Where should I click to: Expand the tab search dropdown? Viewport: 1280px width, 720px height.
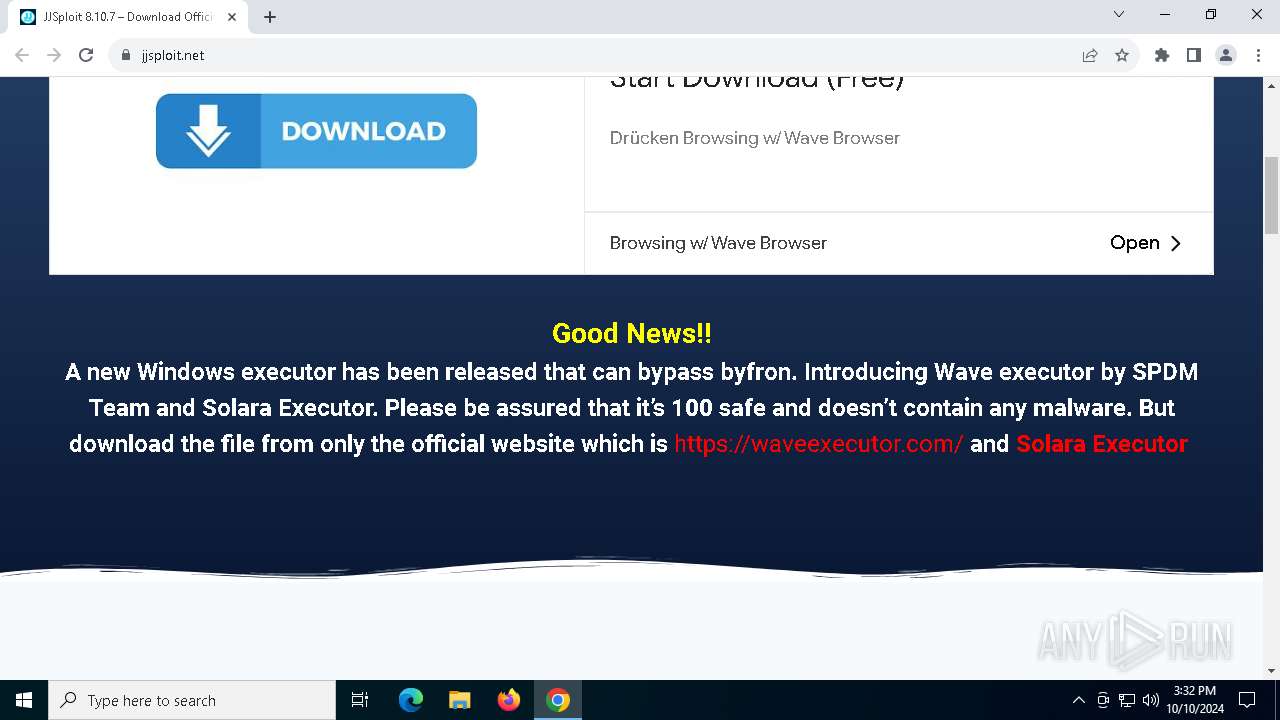[x=1119, y=15]
